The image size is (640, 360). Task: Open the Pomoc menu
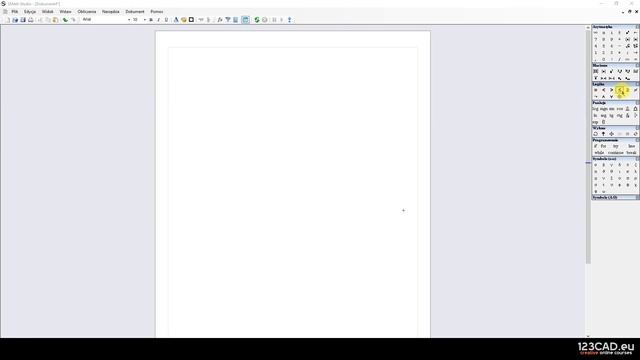pos(157,12)
